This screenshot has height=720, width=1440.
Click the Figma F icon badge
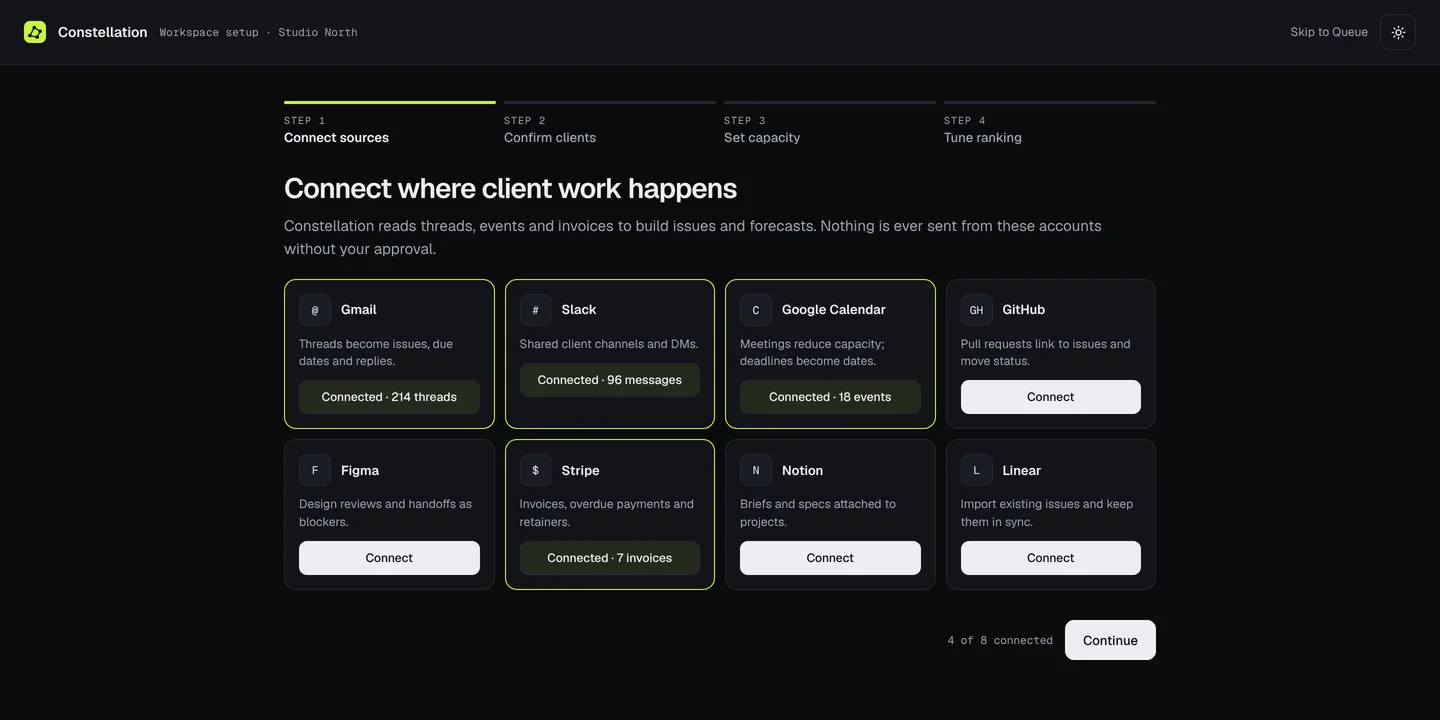tap(315, 470)
